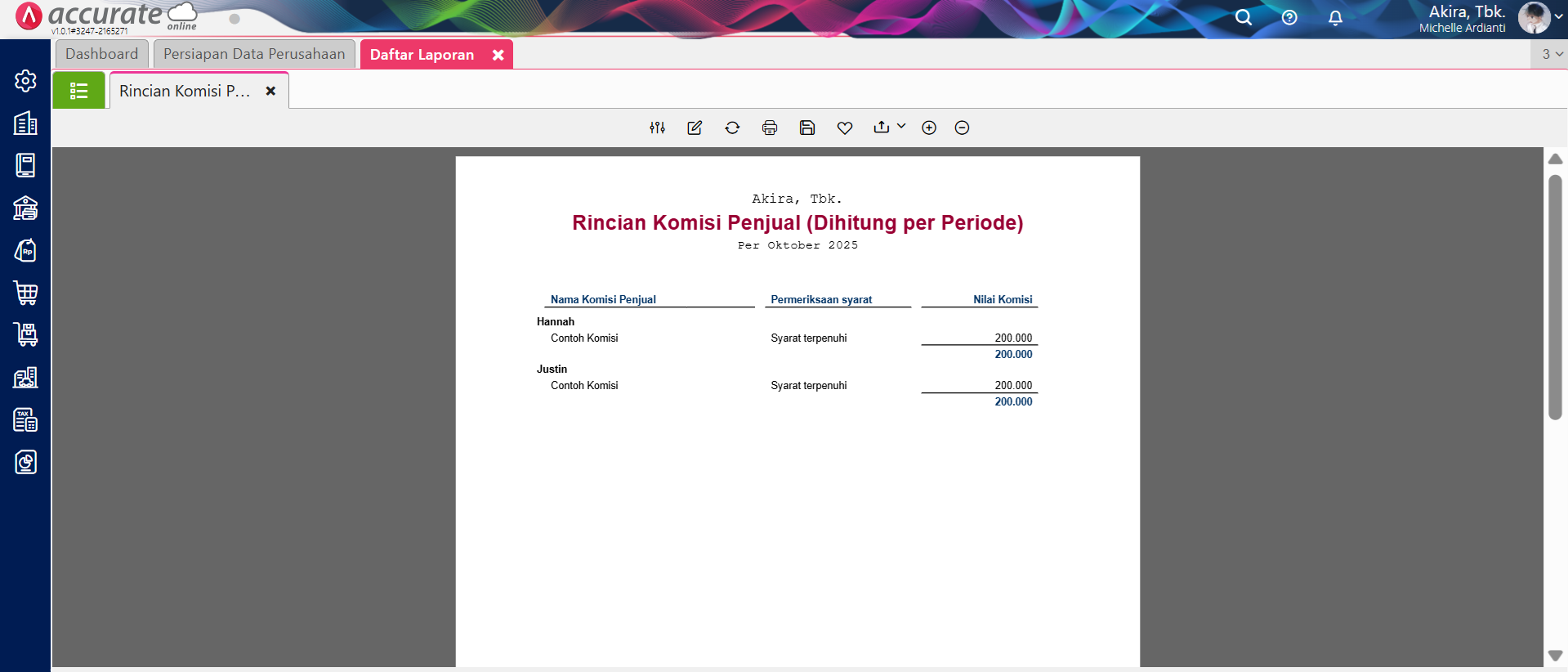Open report filter settings icon
This screenshot has height=672, width=1568.
(x=657, y=128)
